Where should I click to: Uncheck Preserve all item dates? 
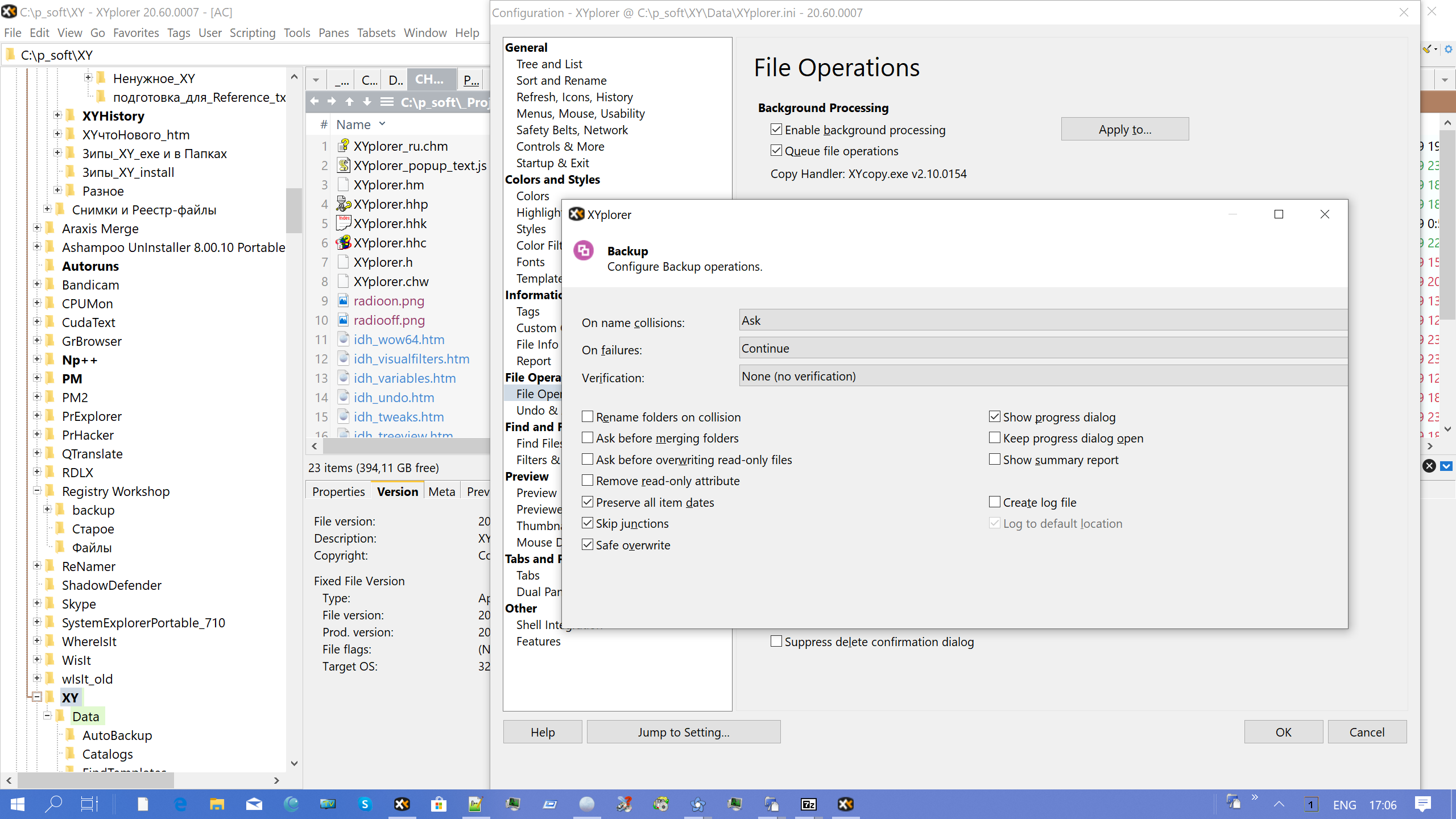coord(588,502)
